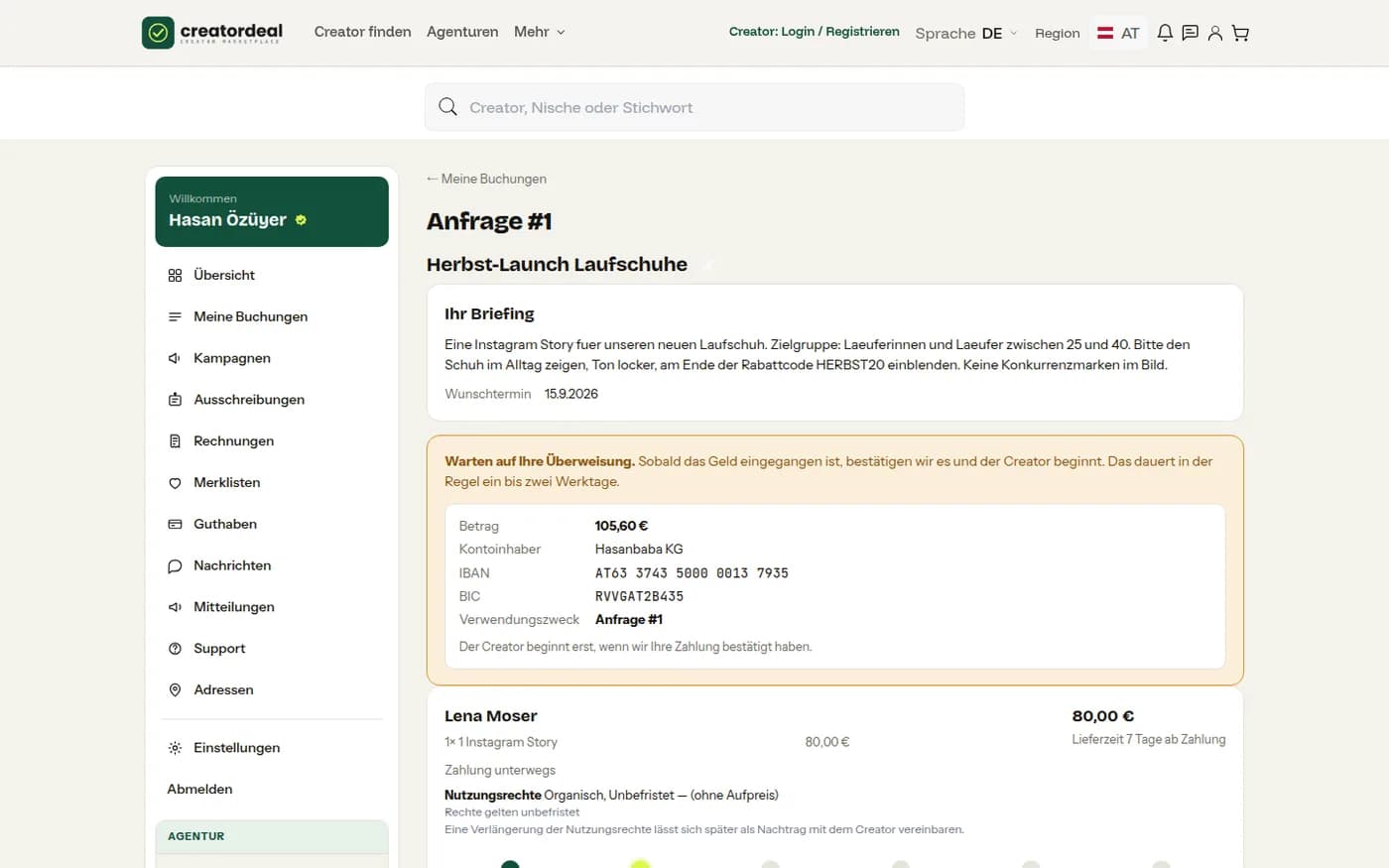Viewport: 1389px width, 868px height.
Task: Click the first dark green progress step dot
Action: 510,865
